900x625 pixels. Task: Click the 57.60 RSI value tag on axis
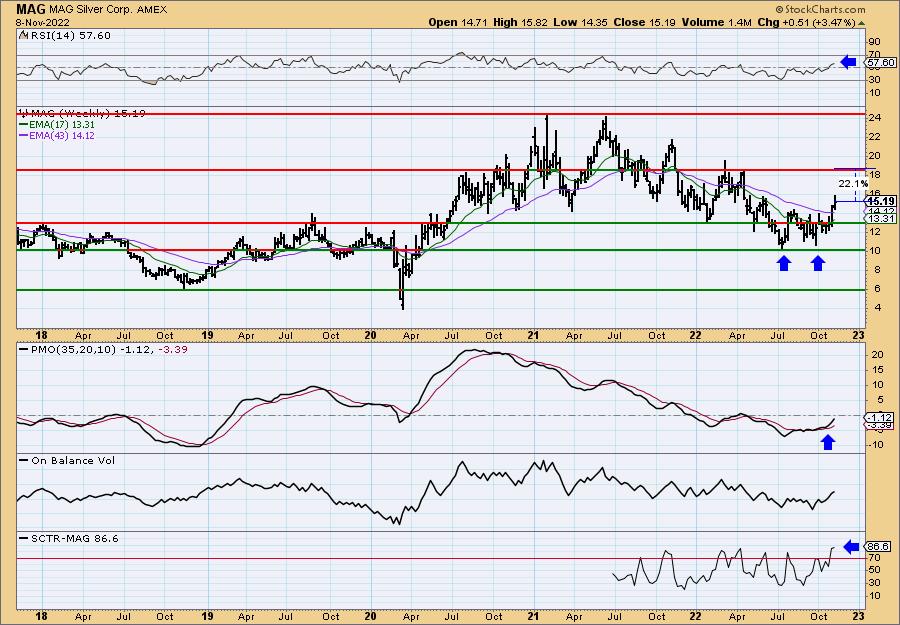pos(882,63)
